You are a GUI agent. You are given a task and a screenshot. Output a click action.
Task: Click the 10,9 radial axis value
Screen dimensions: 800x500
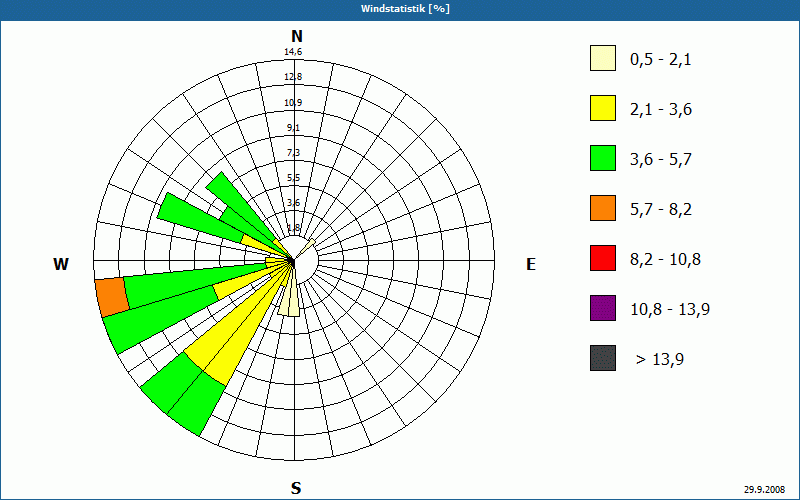(x=293, y=103)
